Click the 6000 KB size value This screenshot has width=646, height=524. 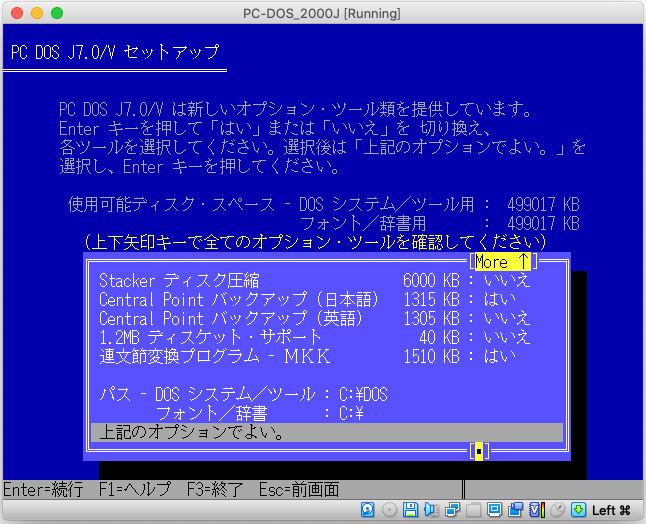pos(431,281)
